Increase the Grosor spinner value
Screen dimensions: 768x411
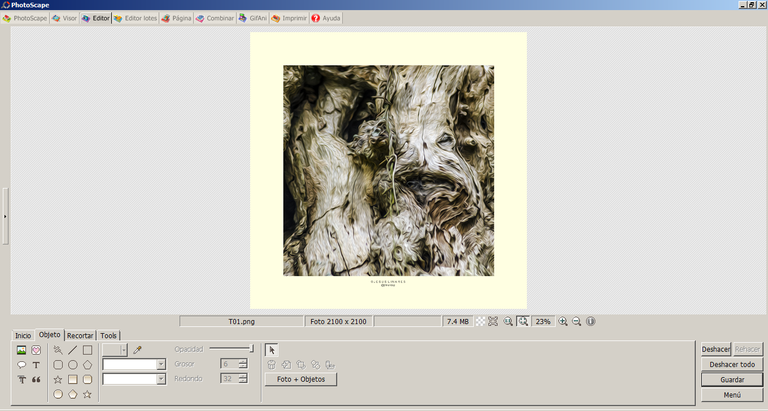point(243,362)
